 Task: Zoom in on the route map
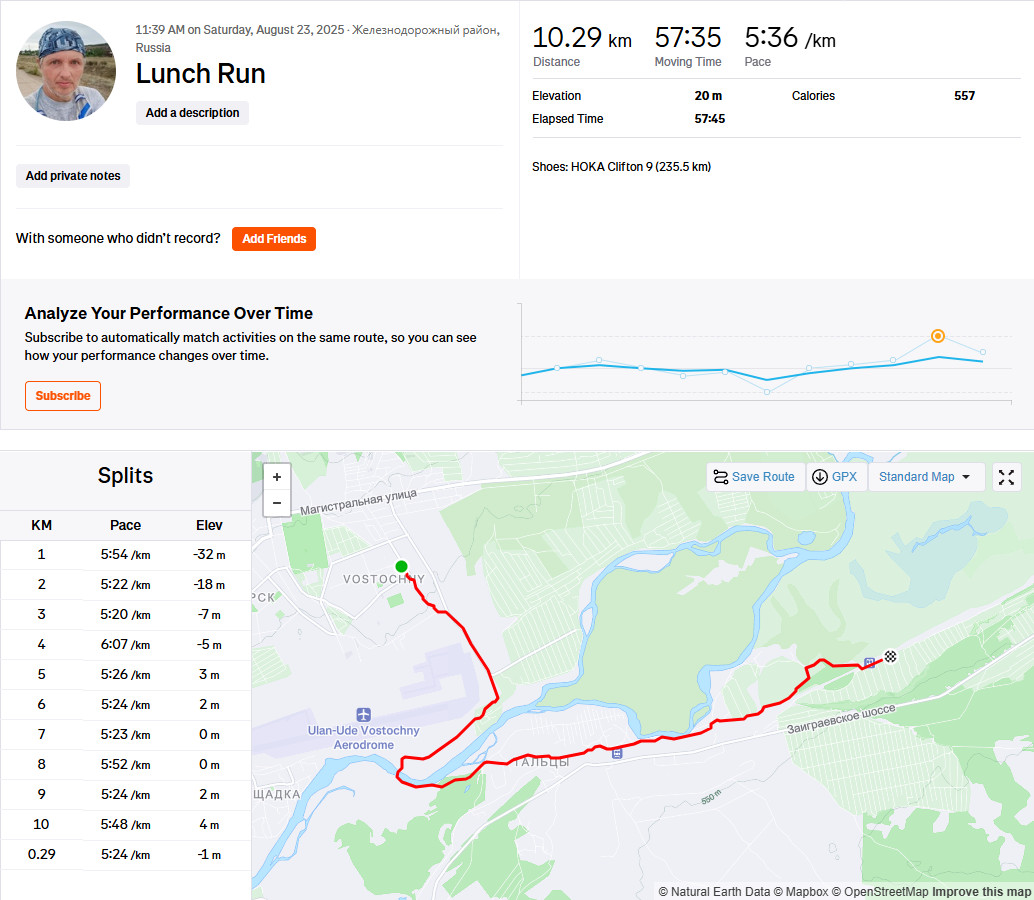coord(277,477)
